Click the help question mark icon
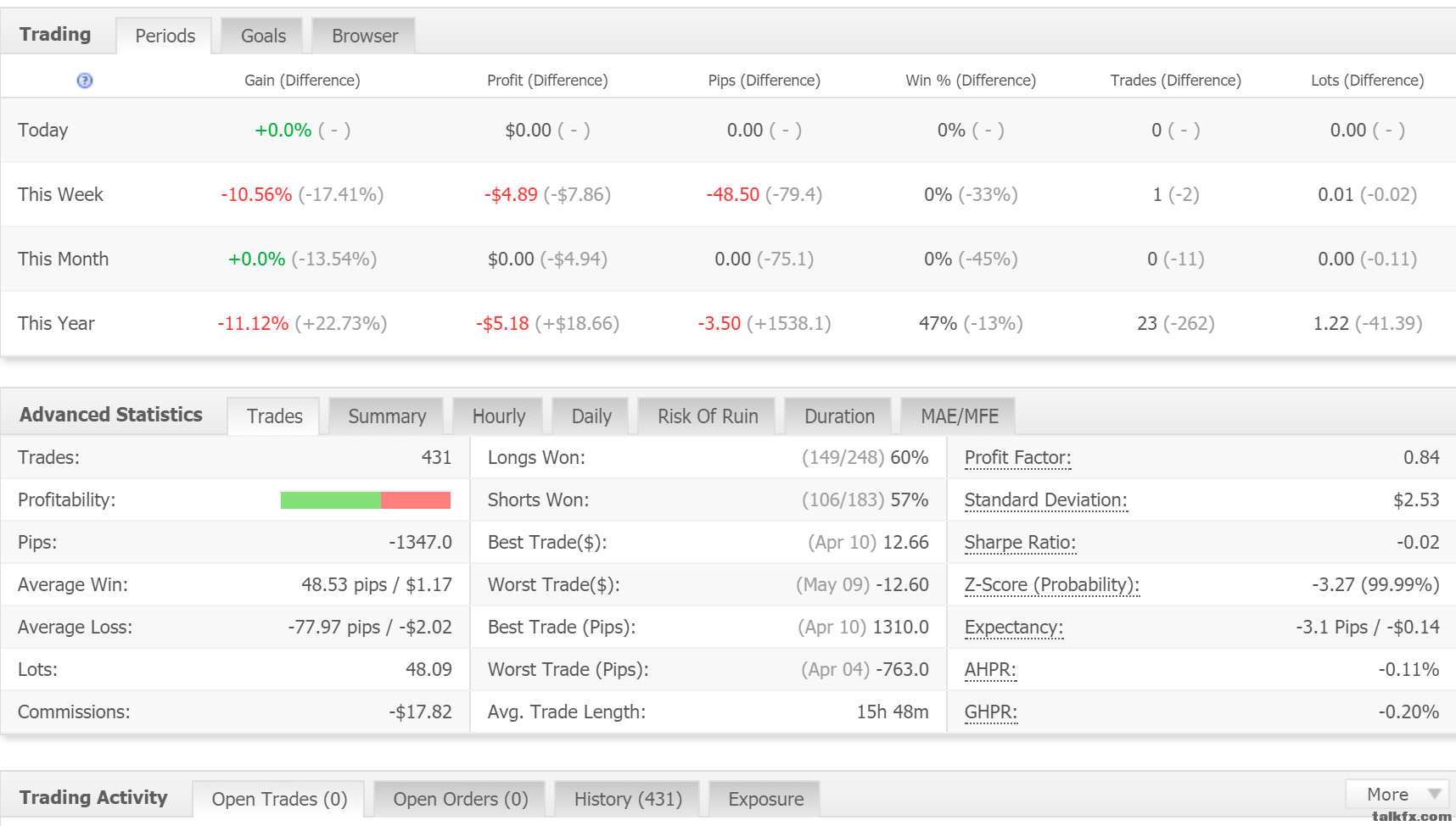 [85, 81]
